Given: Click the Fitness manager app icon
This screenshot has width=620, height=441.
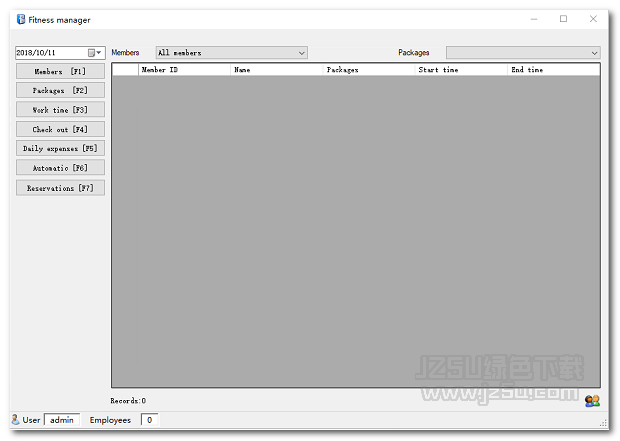Looking at the screenshot, I should coord(21,19).
